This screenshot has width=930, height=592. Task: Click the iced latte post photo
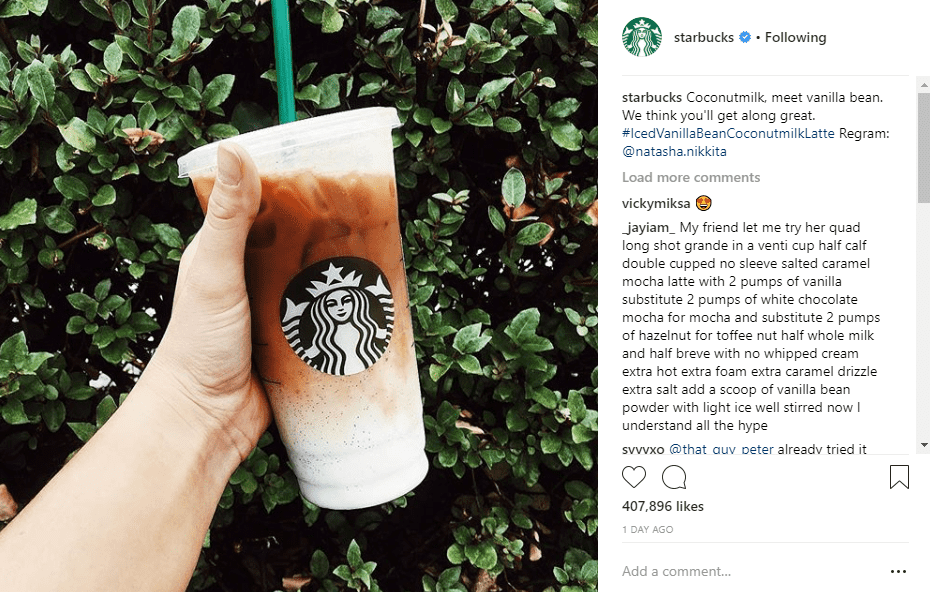click(299, 296)
